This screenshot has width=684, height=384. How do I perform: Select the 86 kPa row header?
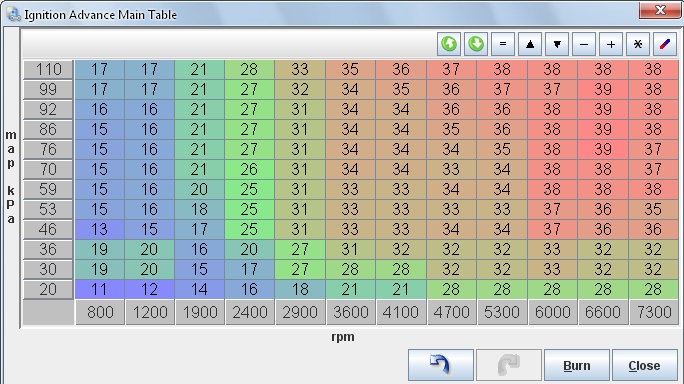tap(48, 130)
